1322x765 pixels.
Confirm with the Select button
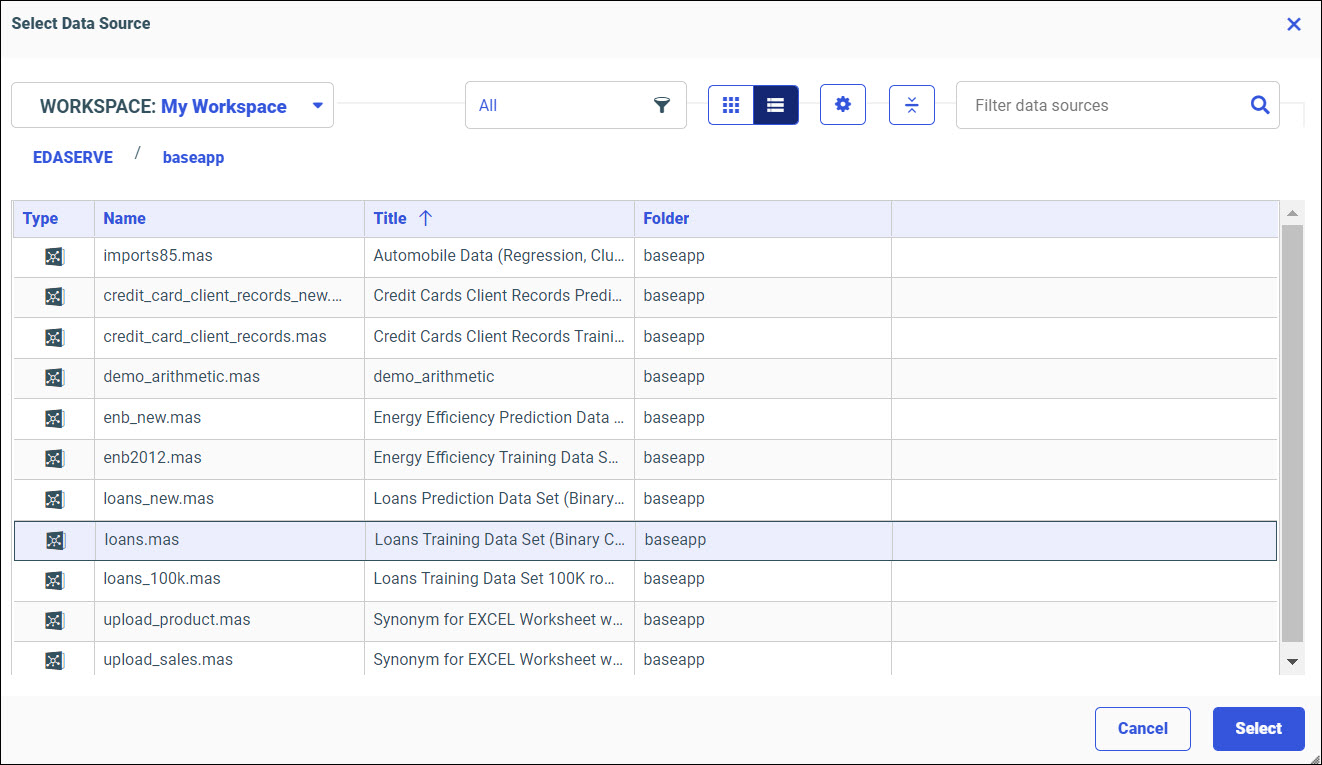(1258, 728)
